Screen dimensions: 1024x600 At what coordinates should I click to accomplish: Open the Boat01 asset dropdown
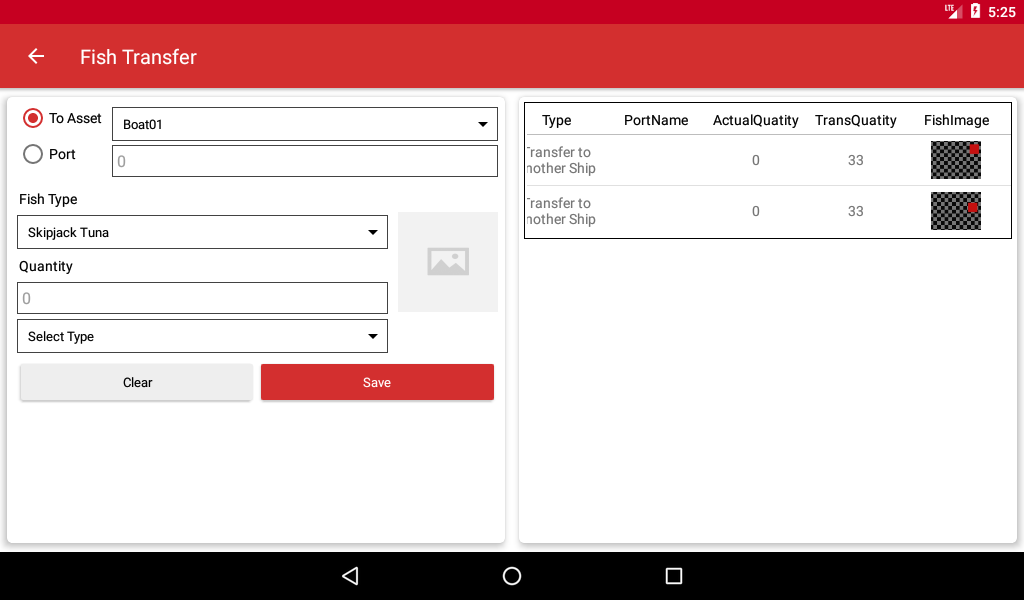(x=305, y=124)
